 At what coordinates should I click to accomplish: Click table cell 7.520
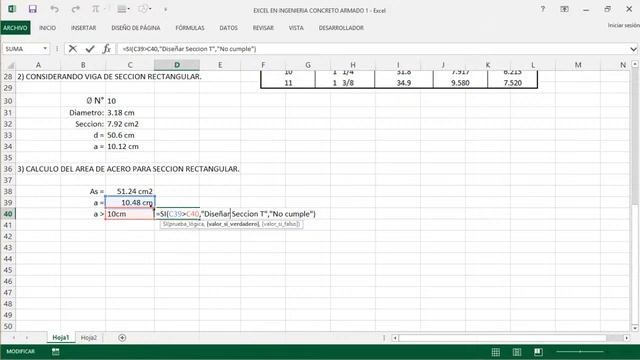513,83
